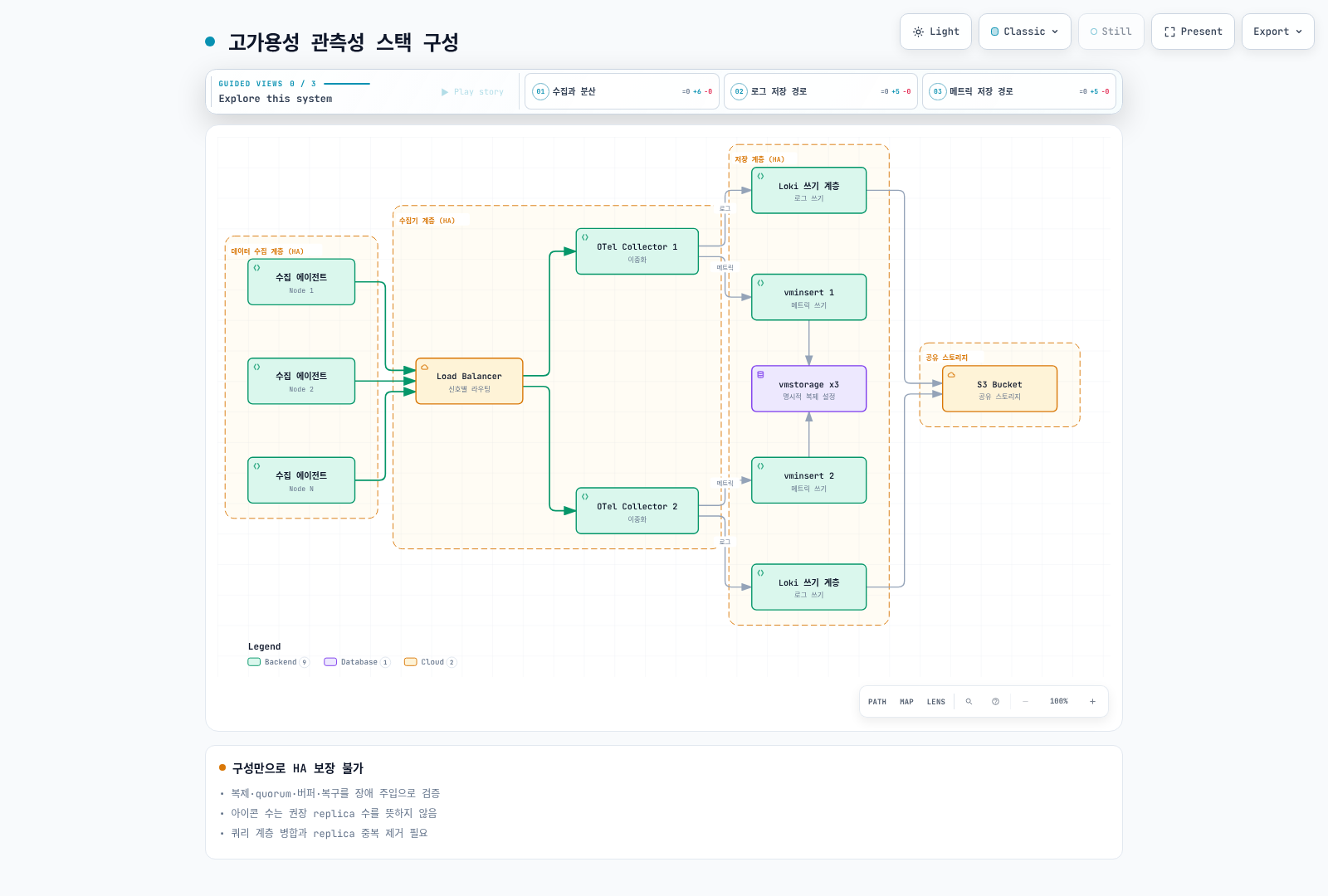
Task: Select guided view 01 수집과 분산
Action: (x=622, y=91)
